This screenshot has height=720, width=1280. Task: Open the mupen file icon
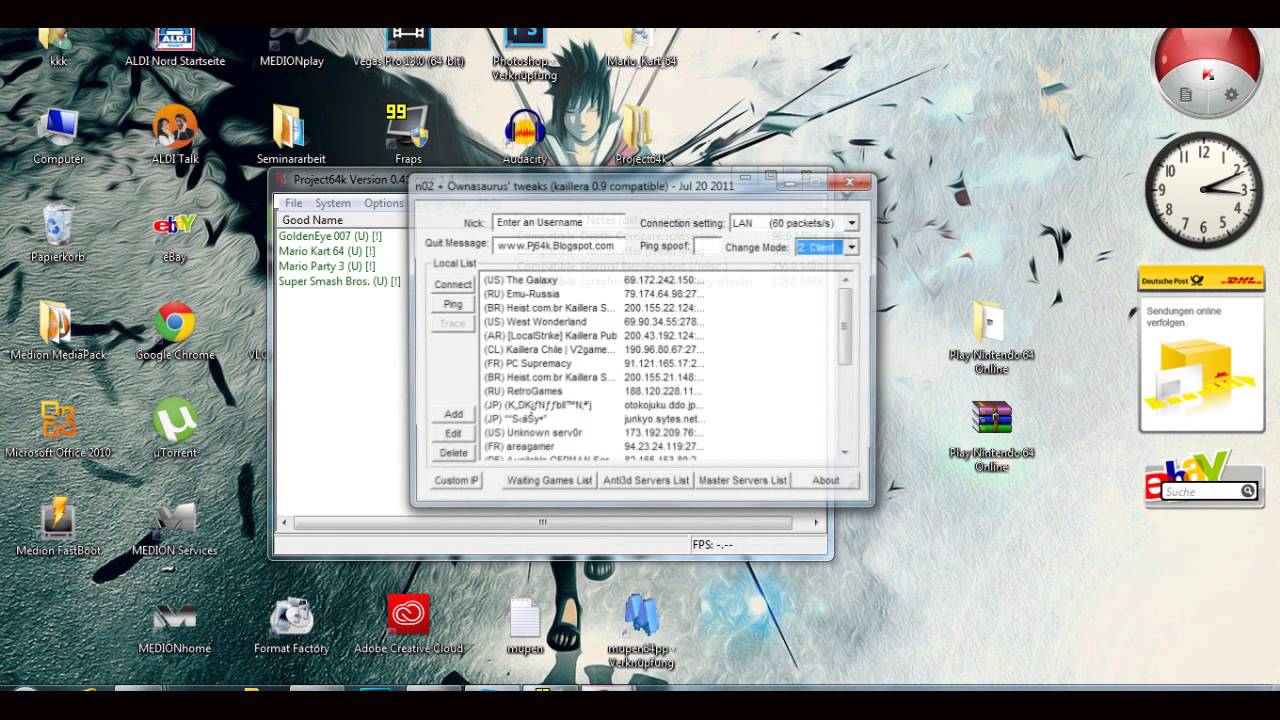click(x=525, y=627)
